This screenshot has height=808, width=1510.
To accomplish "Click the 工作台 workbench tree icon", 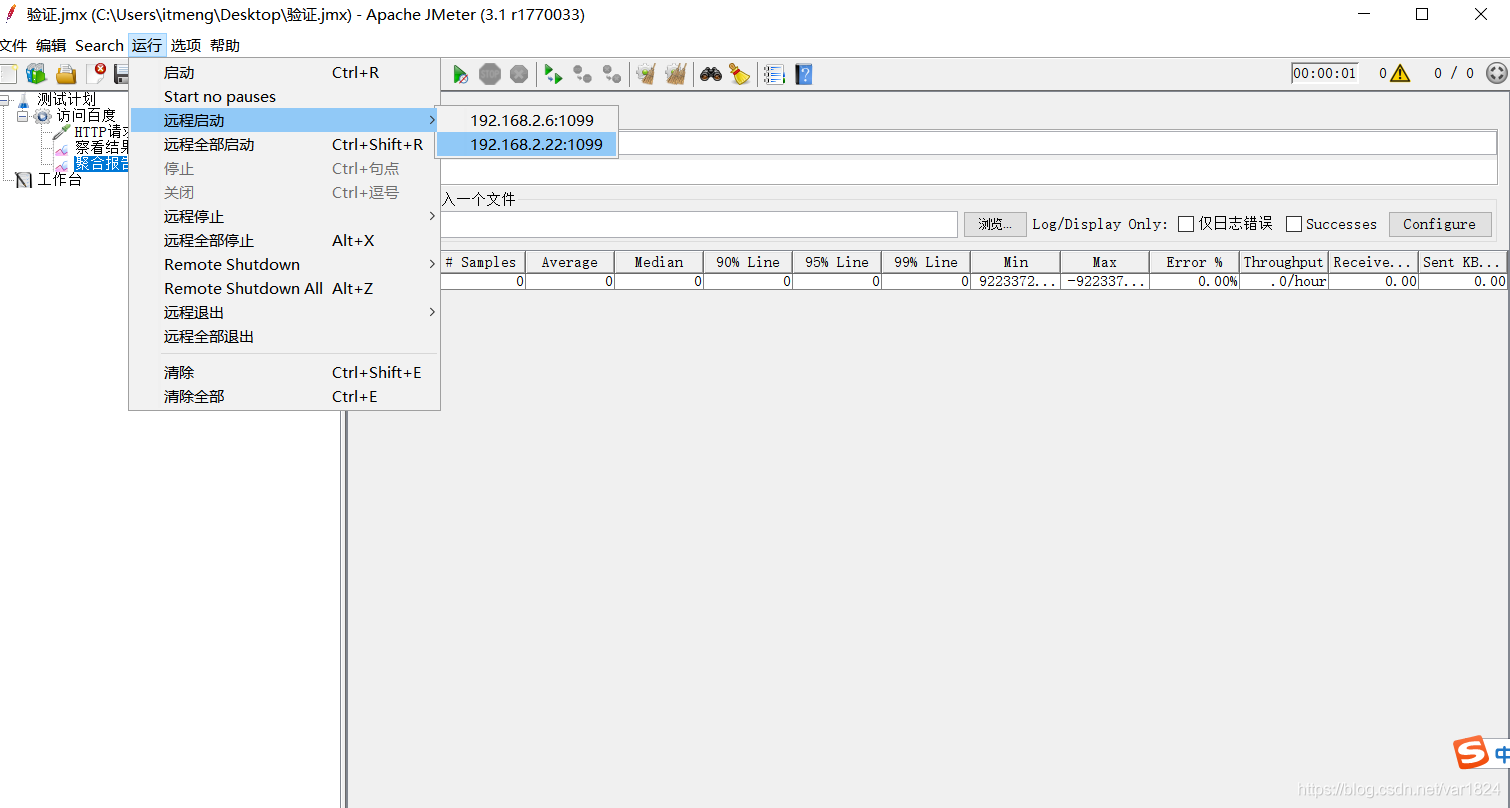I will point(24,180).
